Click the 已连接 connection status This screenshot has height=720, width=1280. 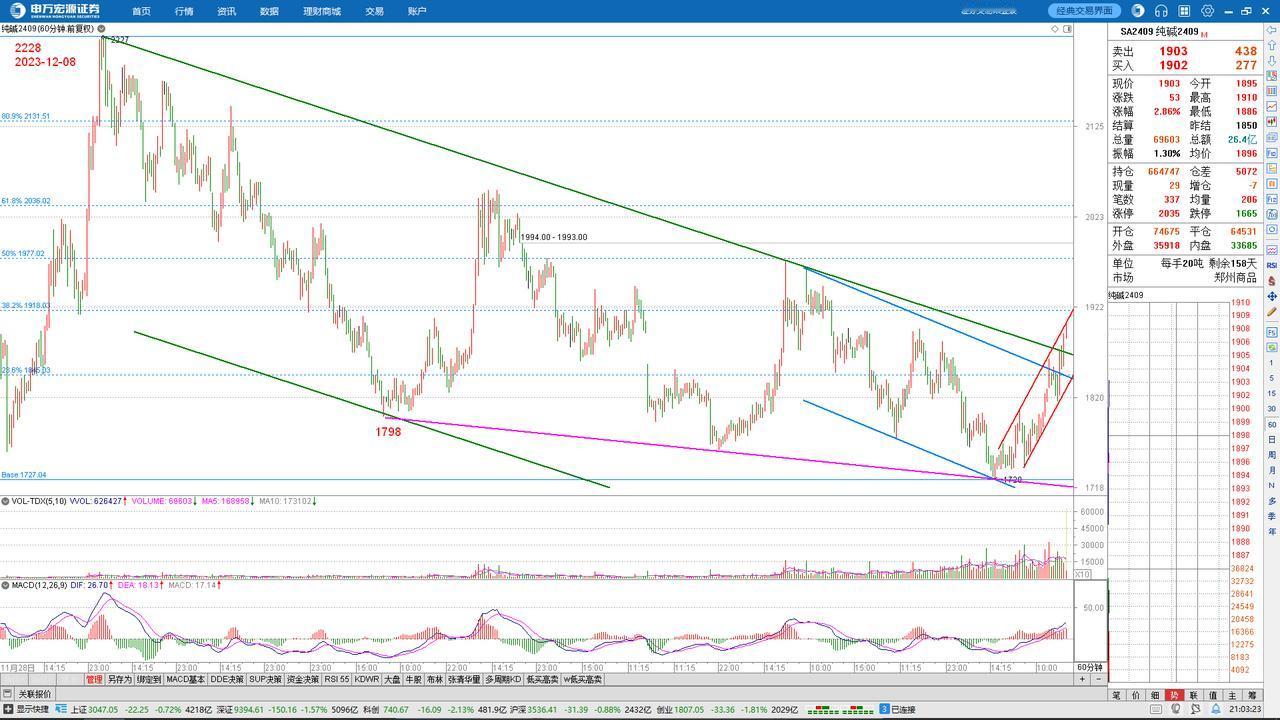(904, 709)
